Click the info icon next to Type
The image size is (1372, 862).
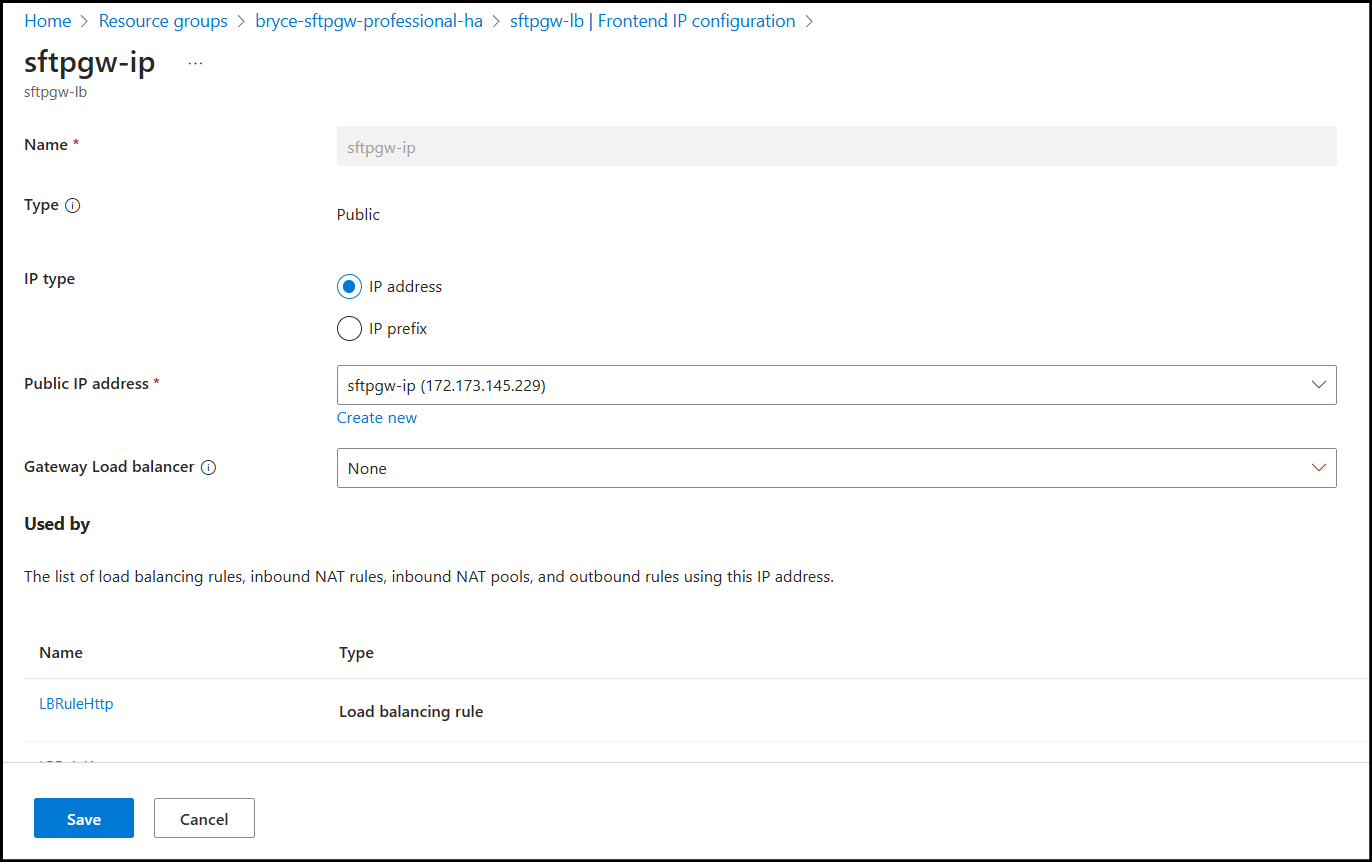[x=73, y=205]
